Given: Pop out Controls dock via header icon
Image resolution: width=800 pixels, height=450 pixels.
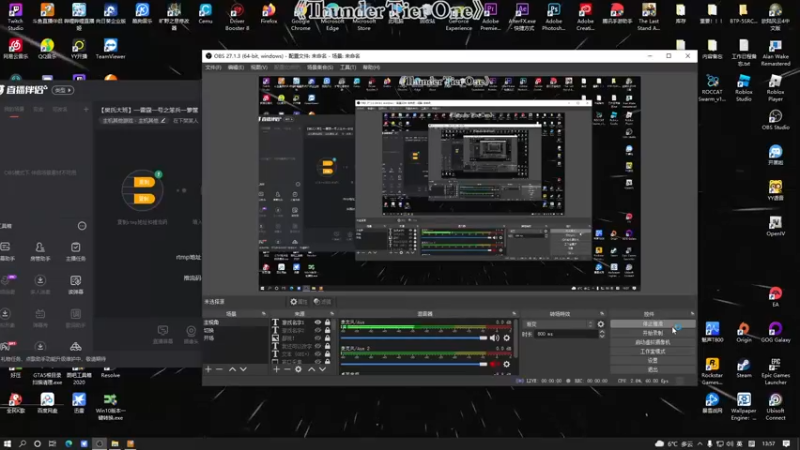Looking at the screenshot, I should [692, 314].
